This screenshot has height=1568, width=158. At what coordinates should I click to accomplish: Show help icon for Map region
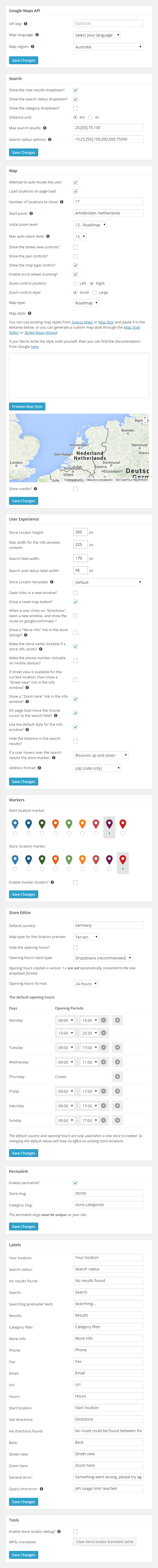pyautogui.click(x=33, y=46)
